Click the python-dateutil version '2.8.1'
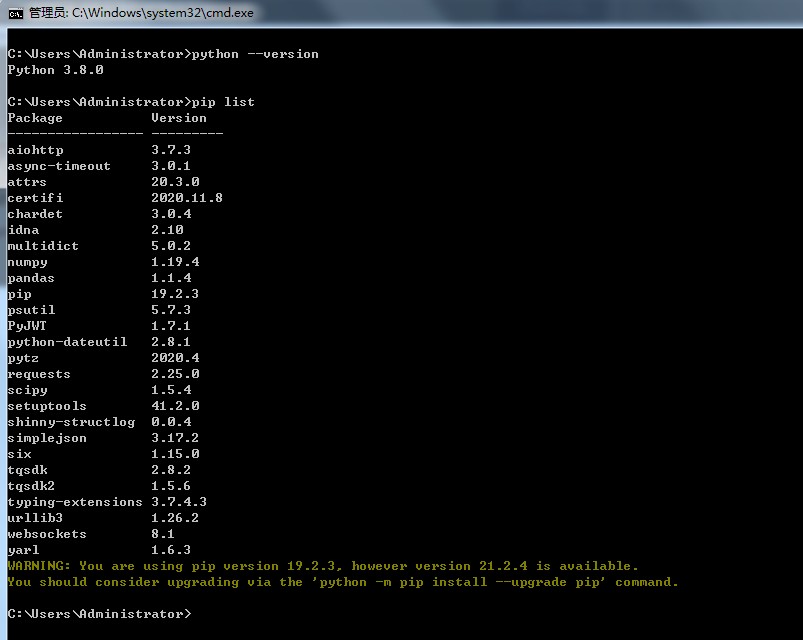The height and width of the screenshot is (640, 803). 171,342
